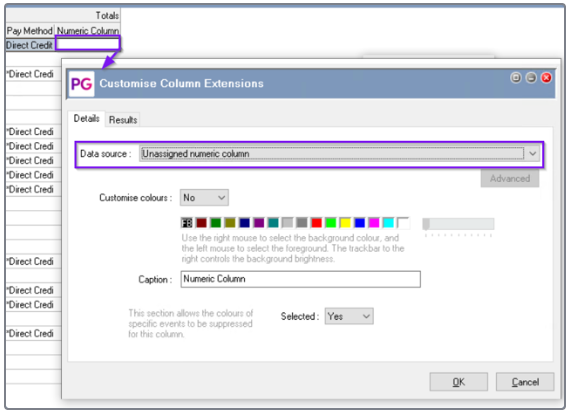Select the yellow colour swatch
569x413 pixels.
345,222
